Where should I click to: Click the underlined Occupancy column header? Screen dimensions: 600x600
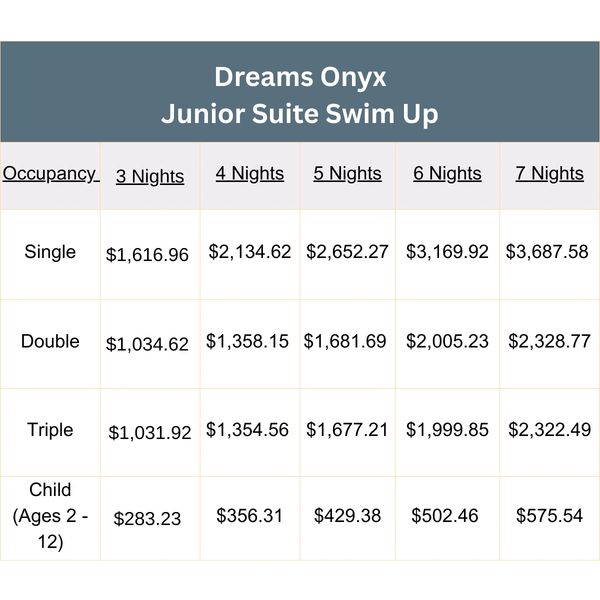pyautogui.click(x=50, y=174)
